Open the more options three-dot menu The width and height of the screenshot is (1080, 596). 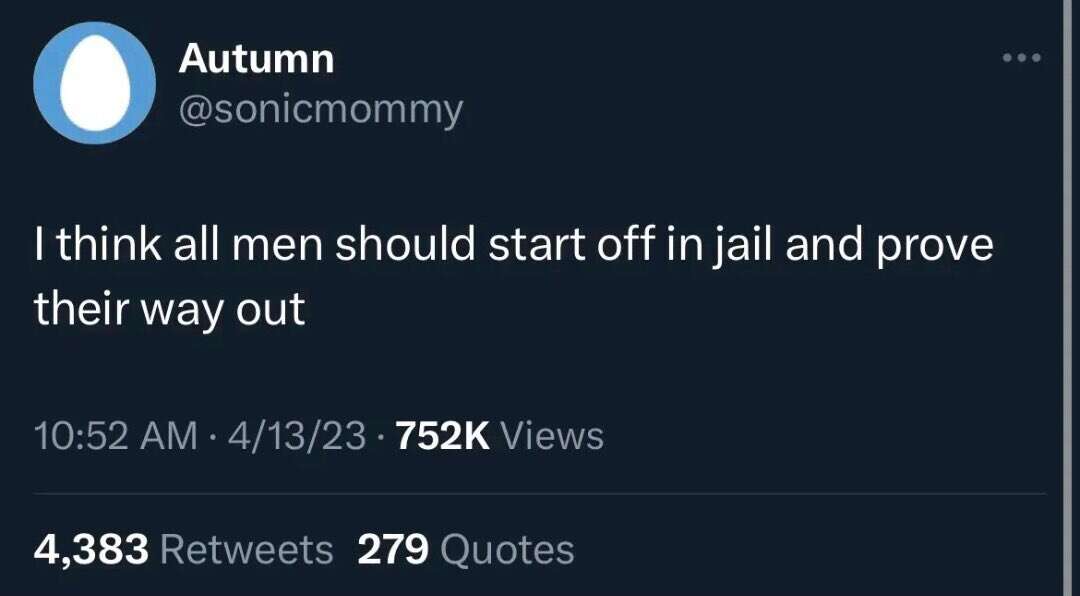(x=1022, y=59)
